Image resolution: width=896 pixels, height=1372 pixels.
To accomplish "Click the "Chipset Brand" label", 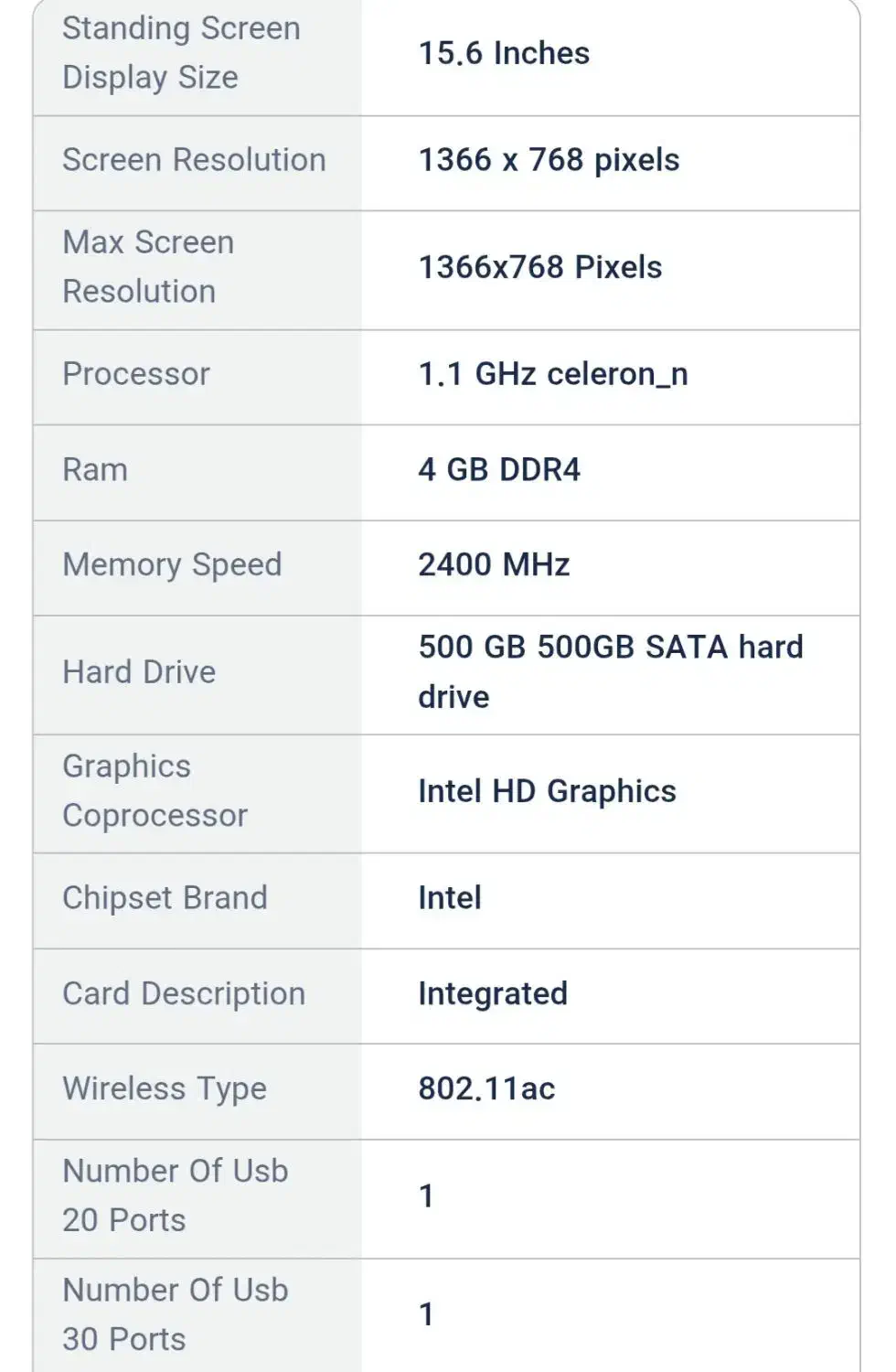I will point(165,898).
